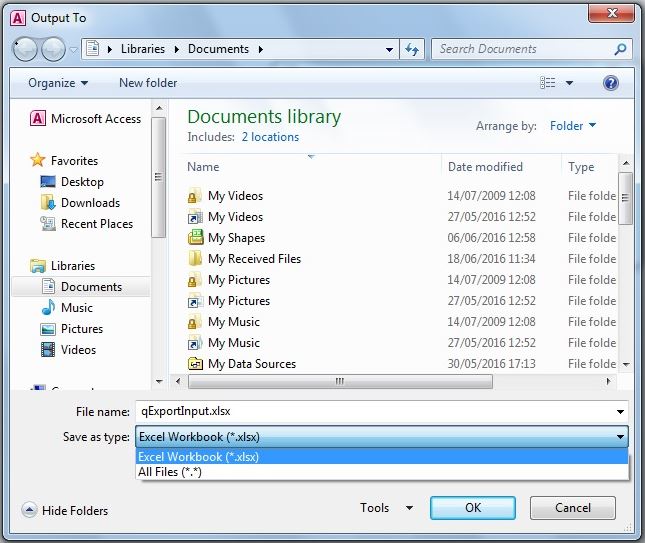Image resolution: width=645 pixels, height=543 pixels.
Task: Click the refresh icon beside address bar
Action: tap(412, 49)
